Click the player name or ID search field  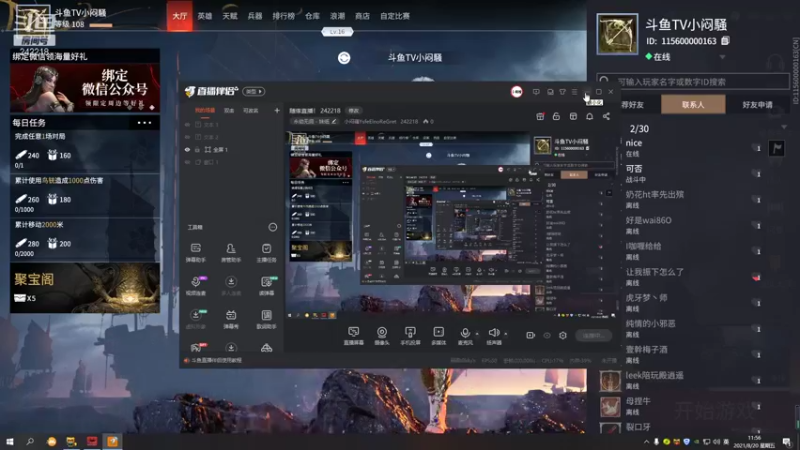point(693,82)
